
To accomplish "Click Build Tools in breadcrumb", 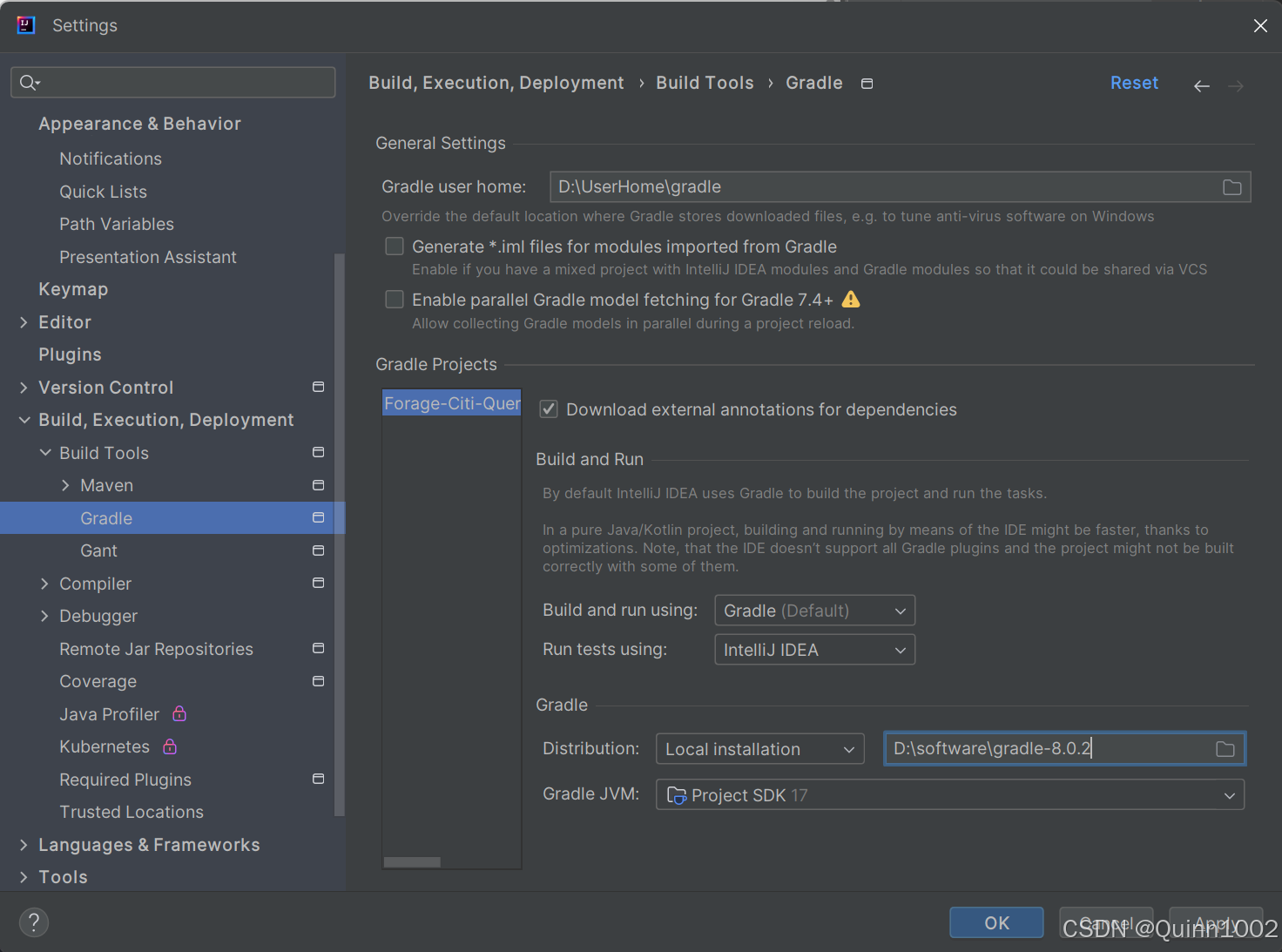I will [705, 83].
